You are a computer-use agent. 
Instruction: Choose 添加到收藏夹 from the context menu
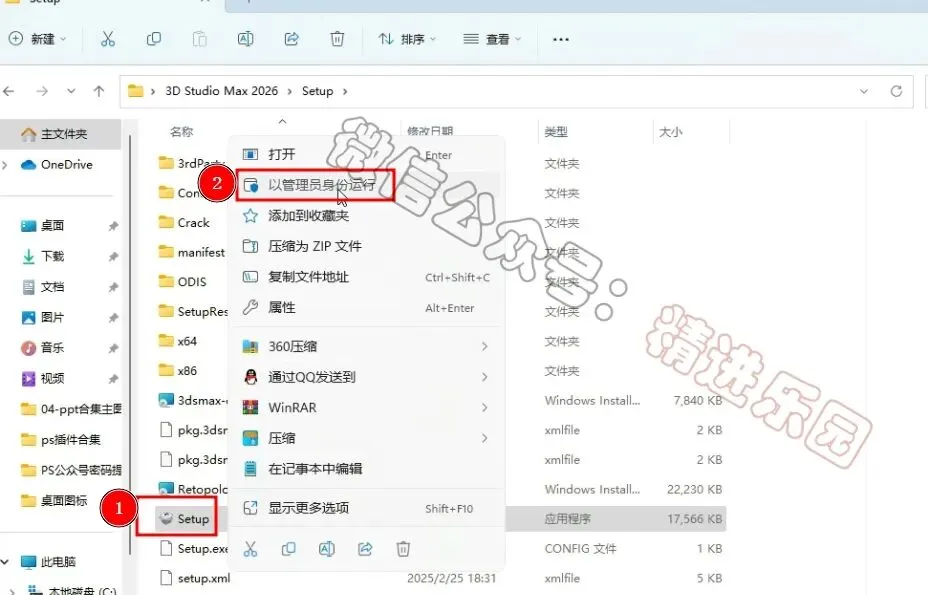(366, 216)
